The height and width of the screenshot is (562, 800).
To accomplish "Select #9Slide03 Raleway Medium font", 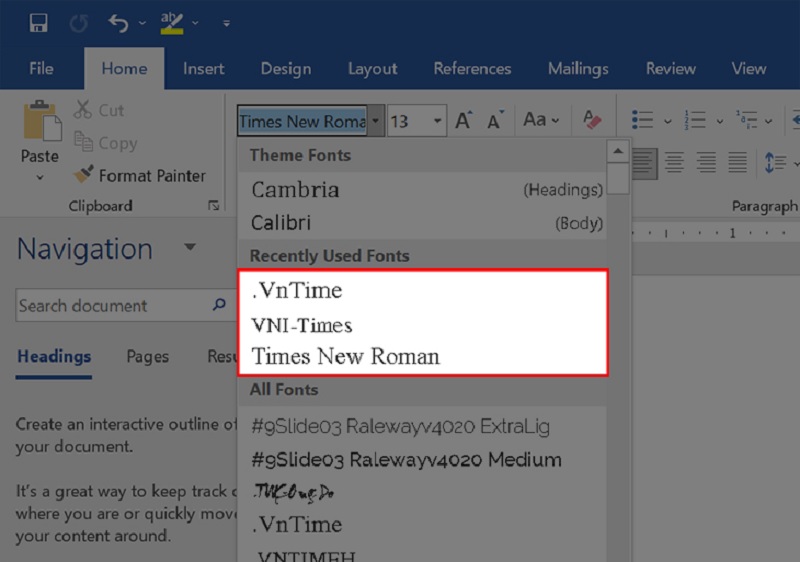I will [x=422, y=459].
